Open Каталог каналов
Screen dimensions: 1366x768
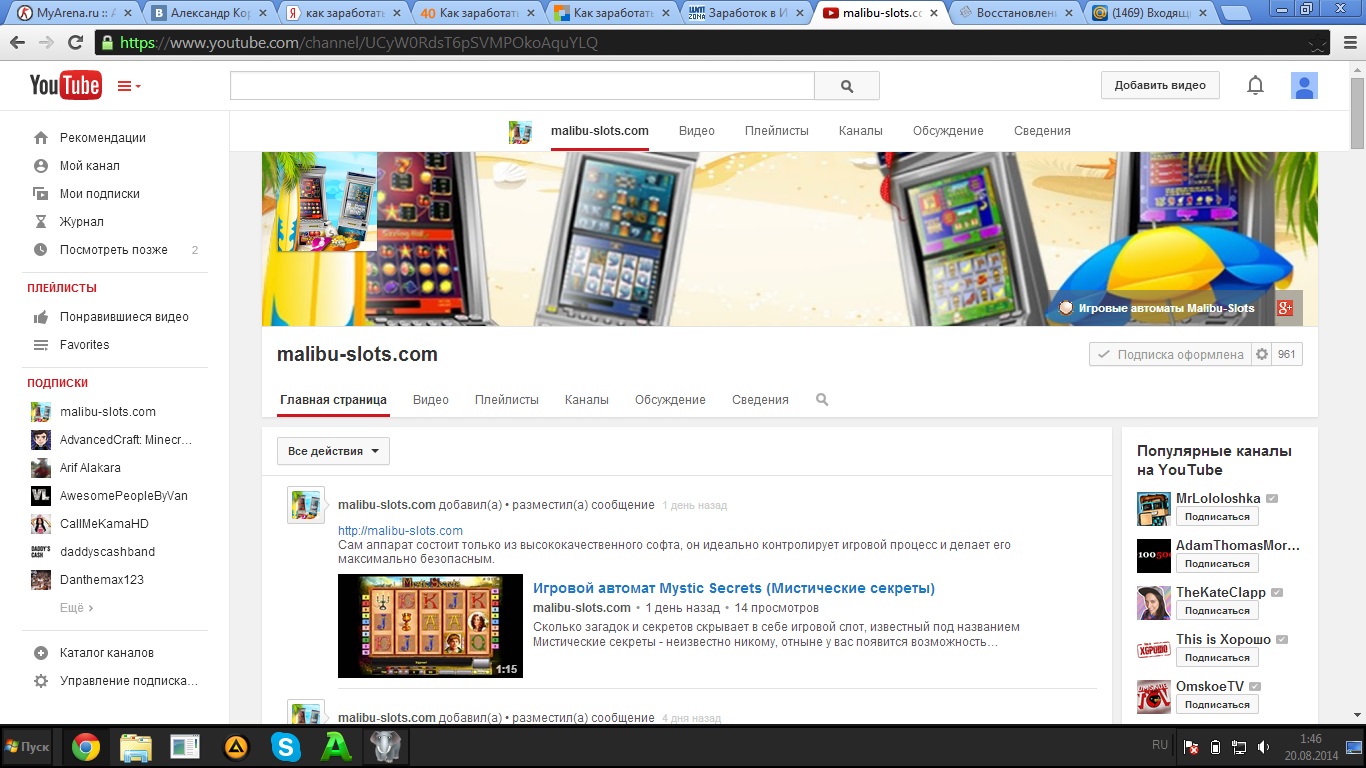pos(106,653)
